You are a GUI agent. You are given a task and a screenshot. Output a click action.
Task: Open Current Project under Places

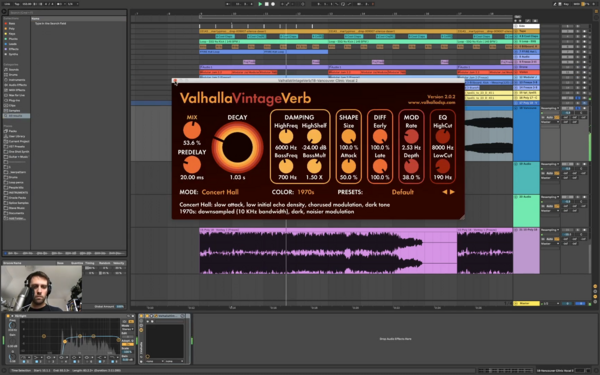(x=19, y=142)
